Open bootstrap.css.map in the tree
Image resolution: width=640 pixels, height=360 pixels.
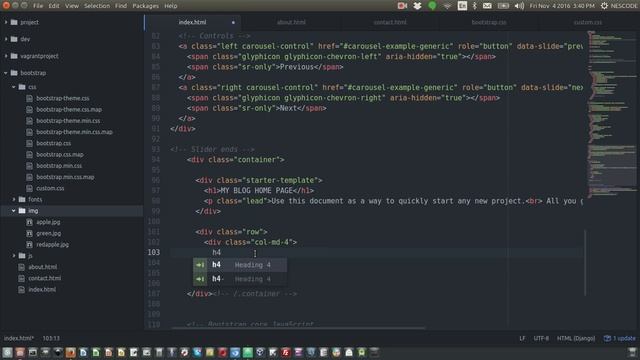point(60,155)
